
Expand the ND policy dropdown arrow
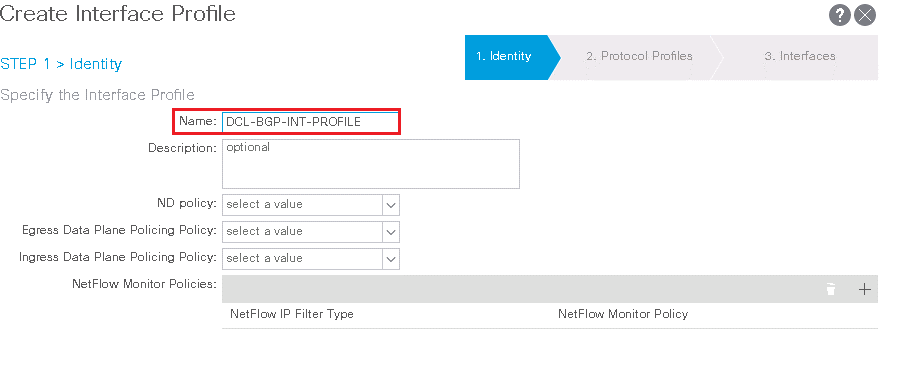[x=391, y=205]
